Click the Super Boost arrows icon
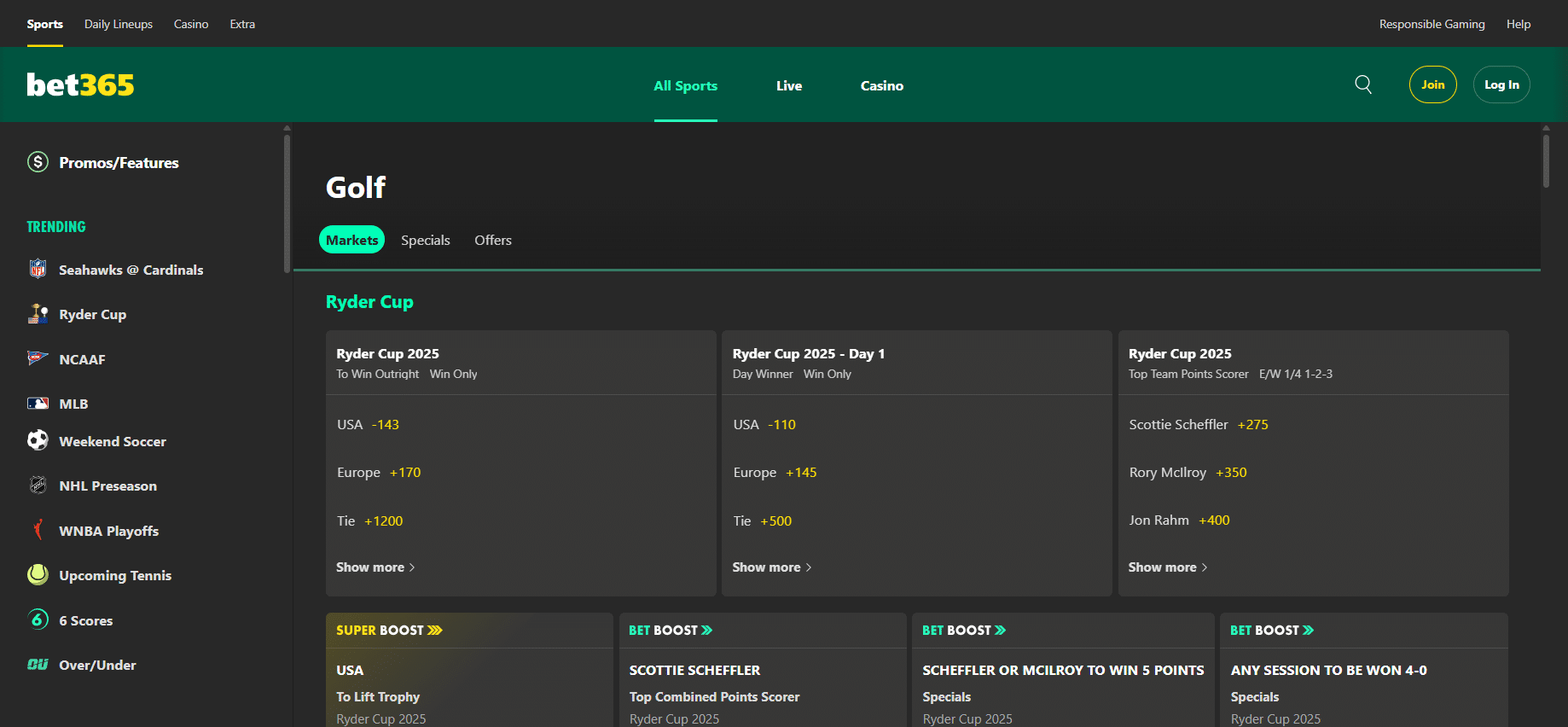1568x727 pixels. [x=435, y=631]
